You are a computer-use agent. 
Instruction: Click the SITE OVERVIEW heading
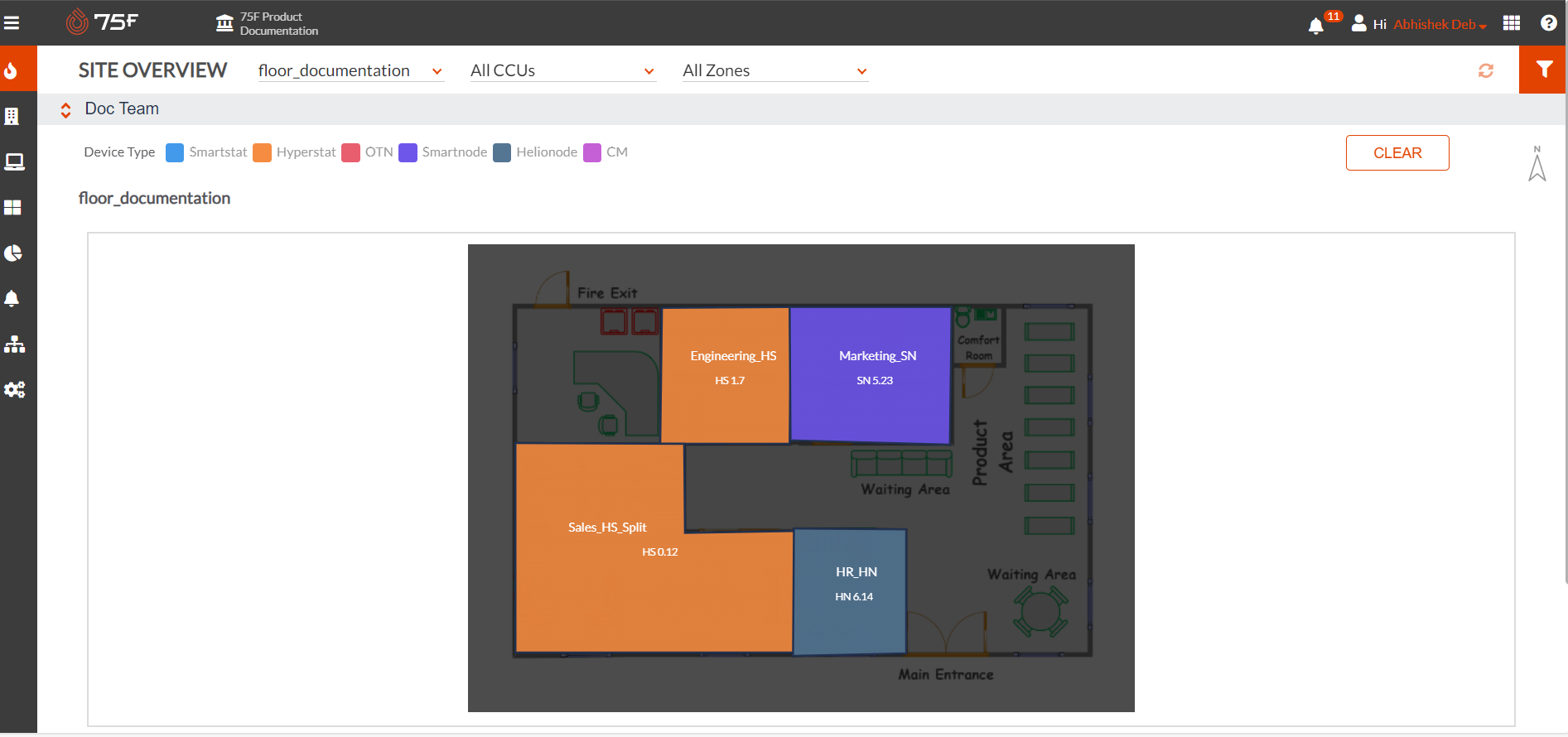click(152, 70)
